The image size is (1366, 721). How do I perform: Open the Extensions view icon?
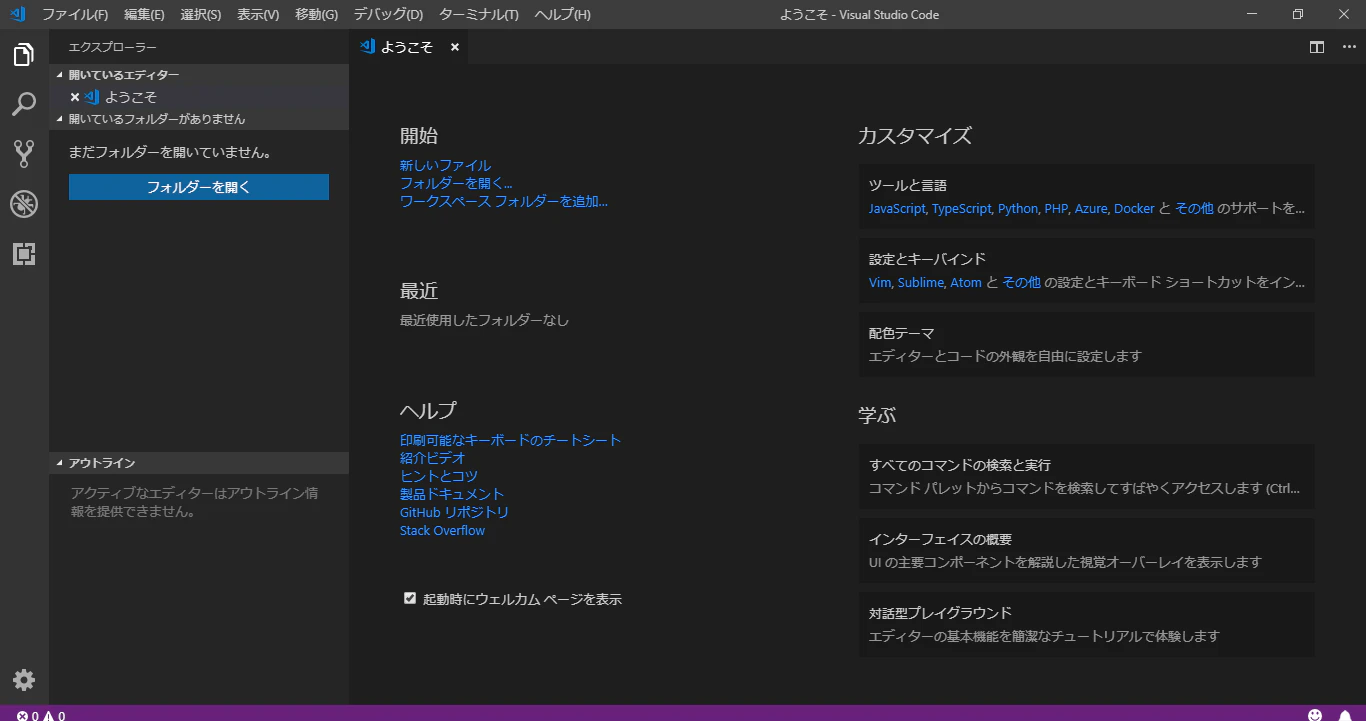tap(24, 254)
